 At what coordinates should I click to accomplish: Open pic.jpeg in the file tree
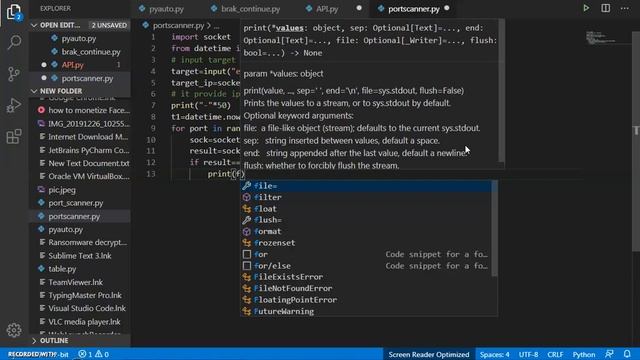[x=80, y=190]
